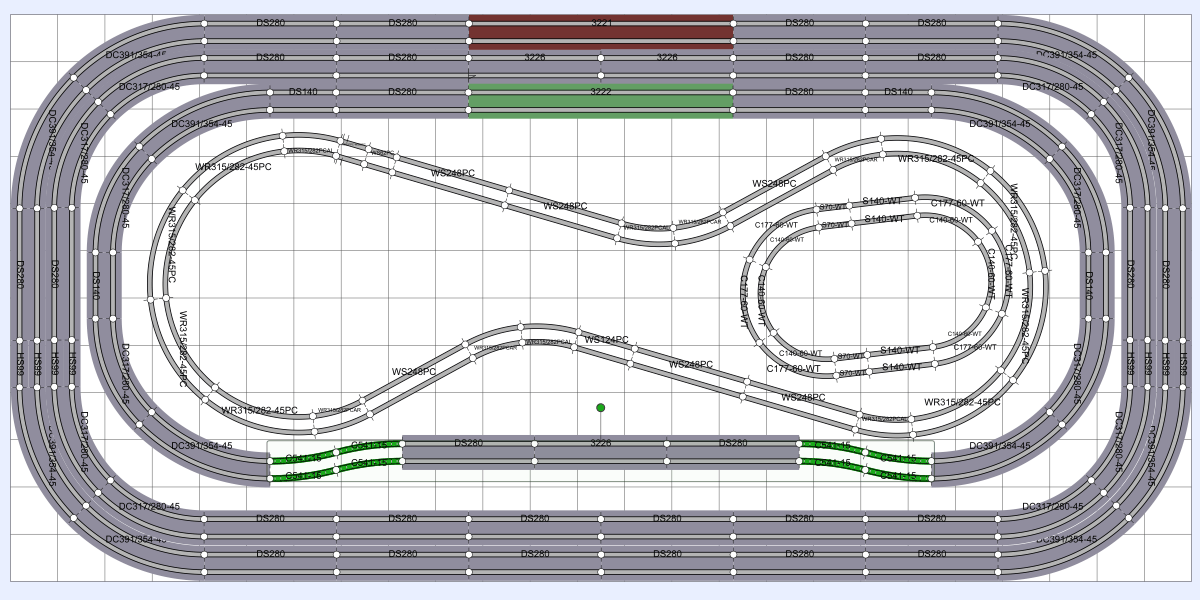1200x600 pixels.
Task: Select the leftmost HS99 track label
Action: (20, 365)
